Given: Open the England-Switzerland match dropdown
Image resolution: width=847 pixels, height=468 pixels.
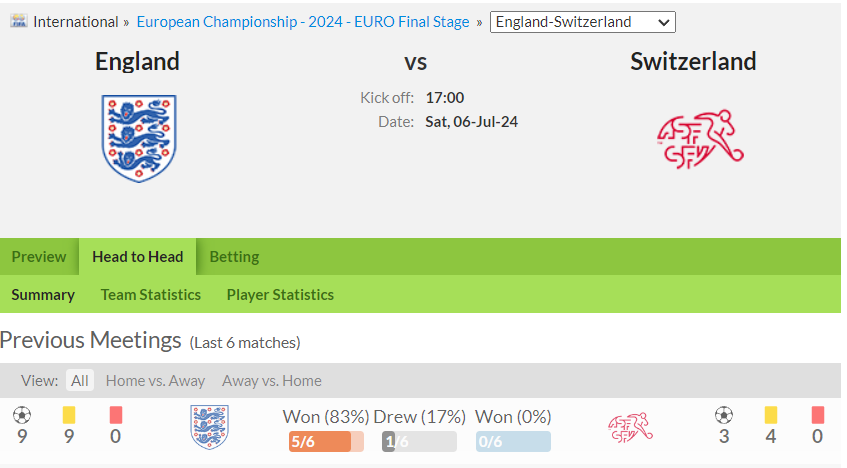Looking at the screenshot, I should [582, 22].
